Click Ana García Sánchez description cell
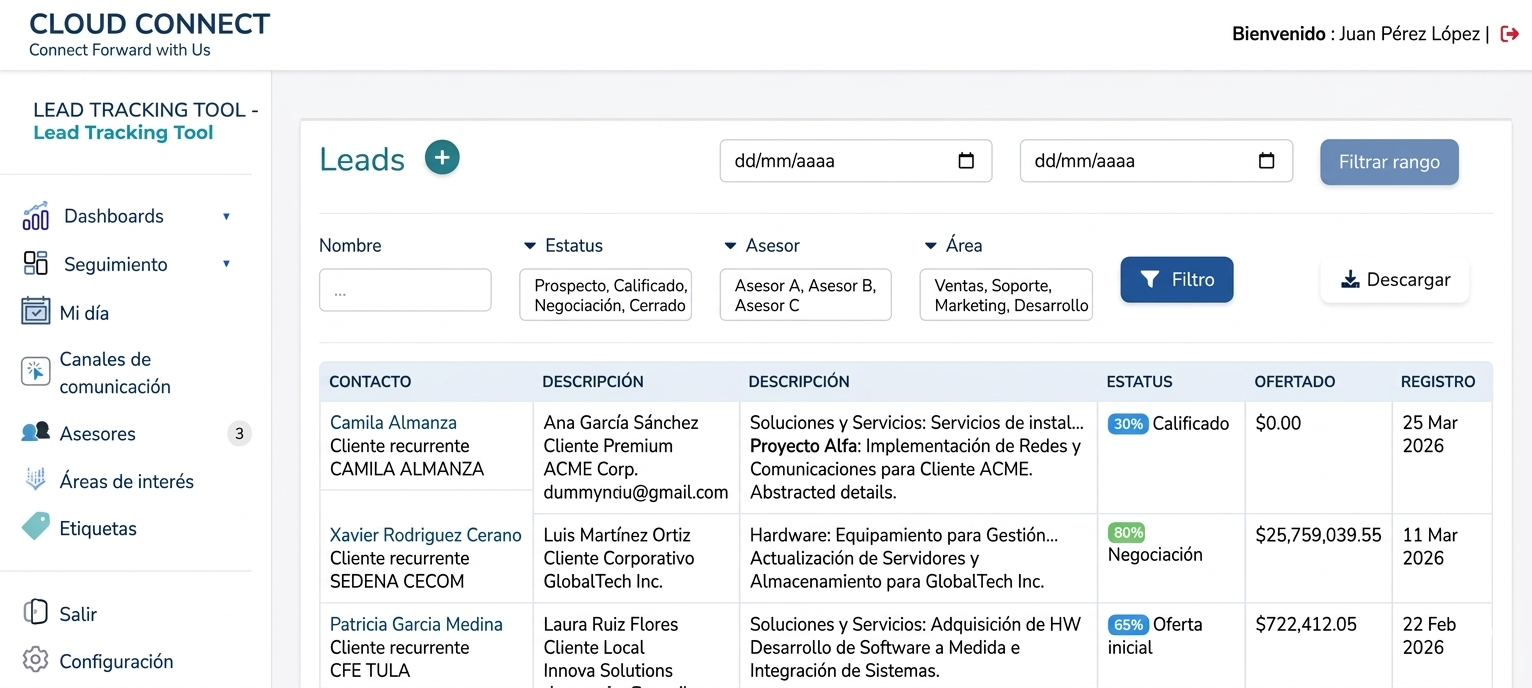 636,457
